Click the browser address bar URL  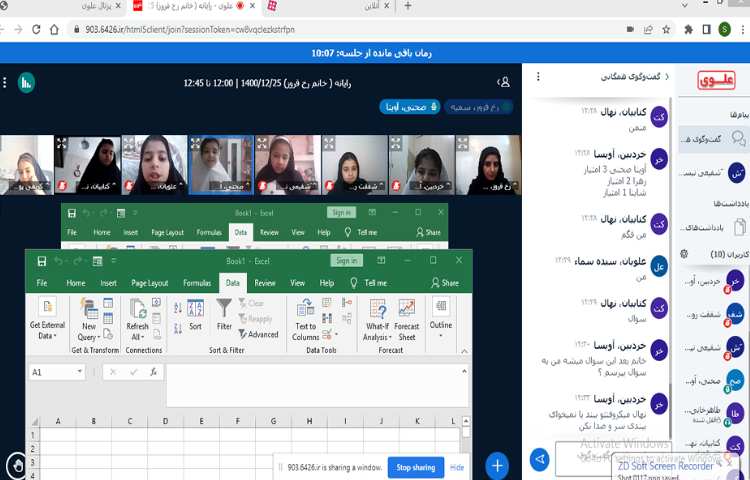(x=190, y=30)
